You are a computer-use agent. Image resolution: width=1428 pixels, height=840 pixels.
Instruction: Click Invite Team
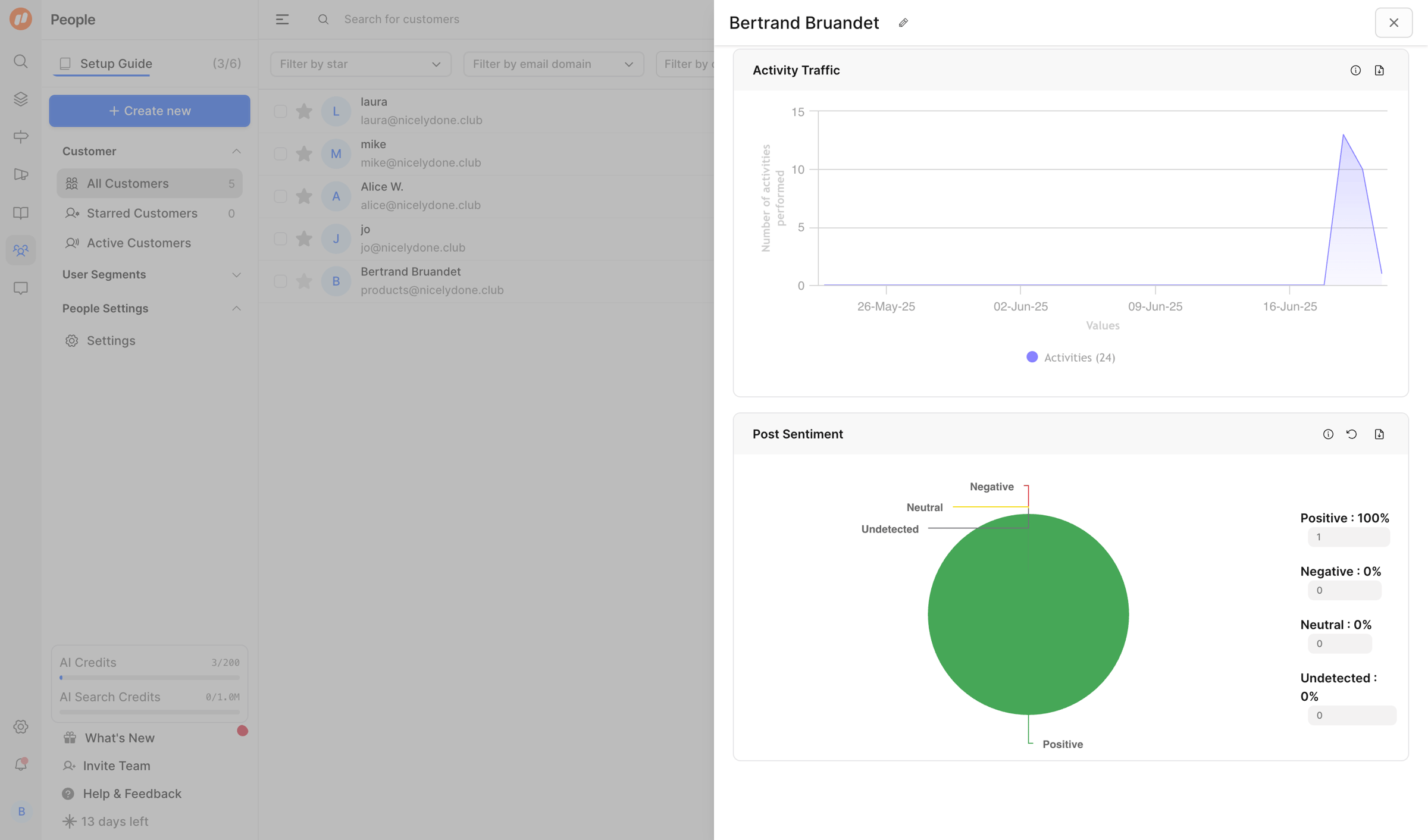point(117,766)
